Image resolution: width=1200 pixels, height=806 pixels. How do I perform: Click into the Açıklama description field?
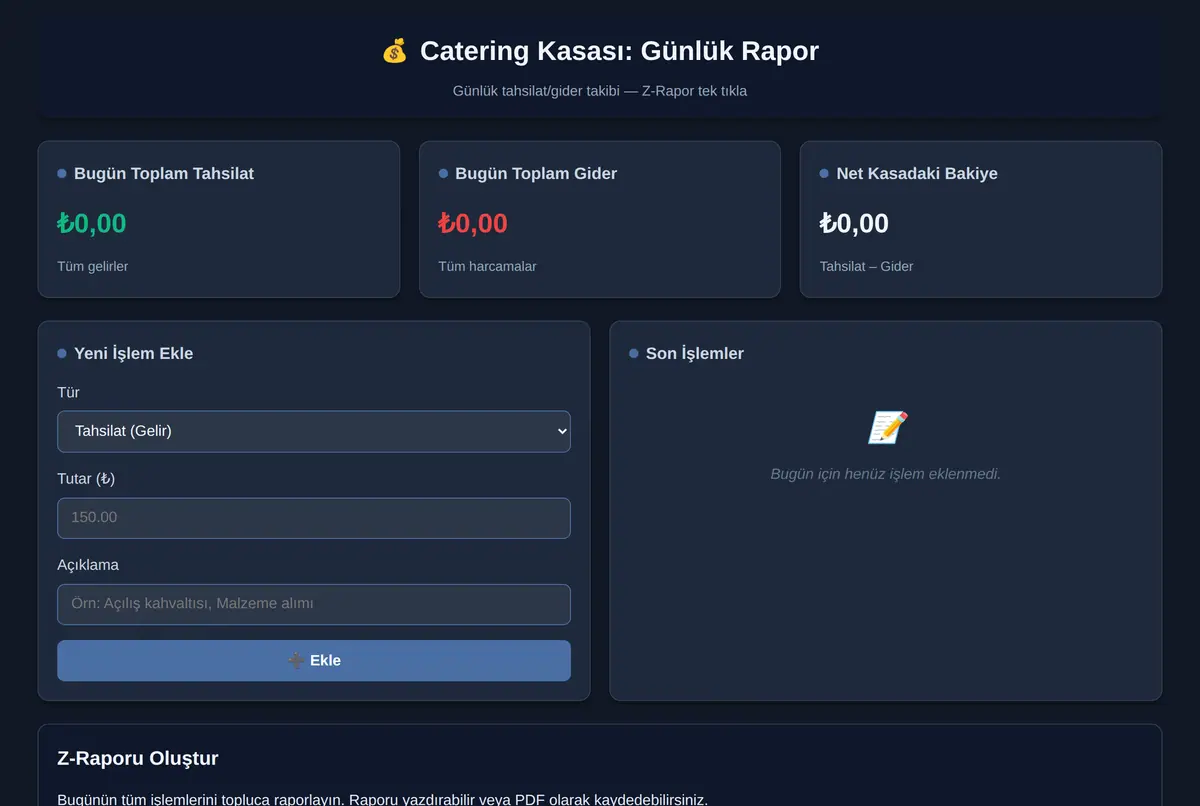tap(314, 604)
